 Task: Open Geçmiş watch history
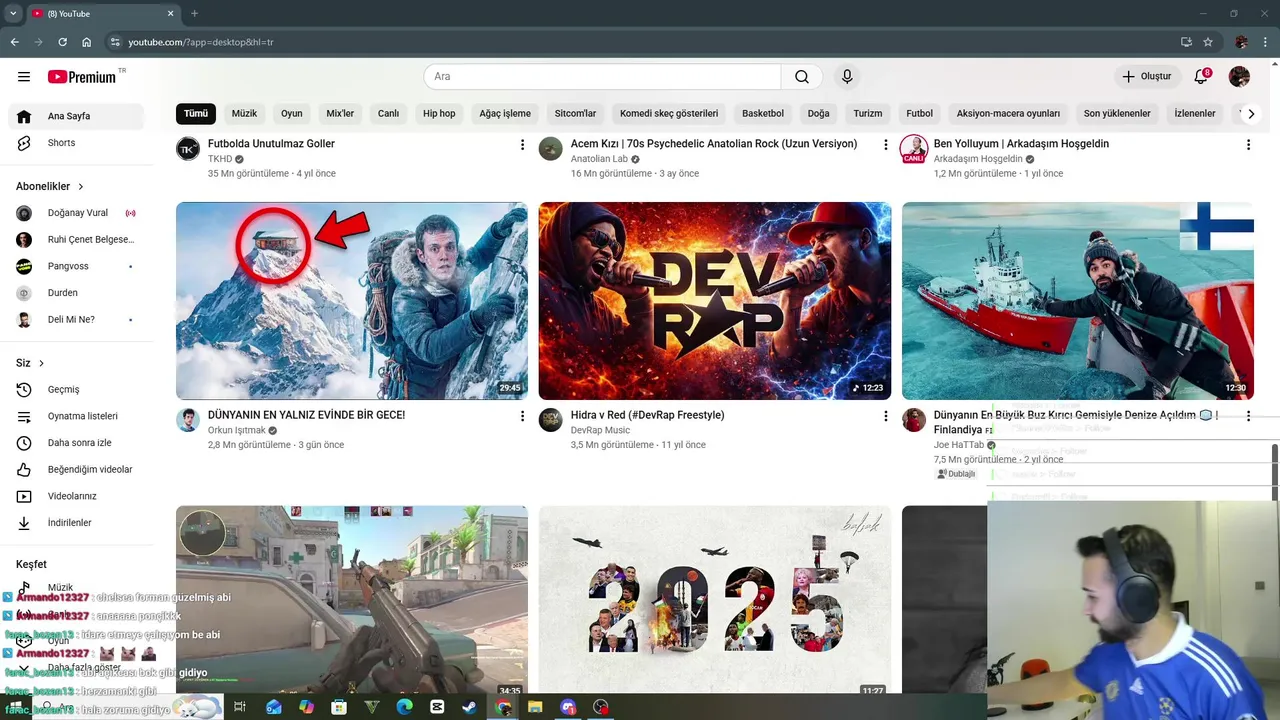(x=76, y=389)
